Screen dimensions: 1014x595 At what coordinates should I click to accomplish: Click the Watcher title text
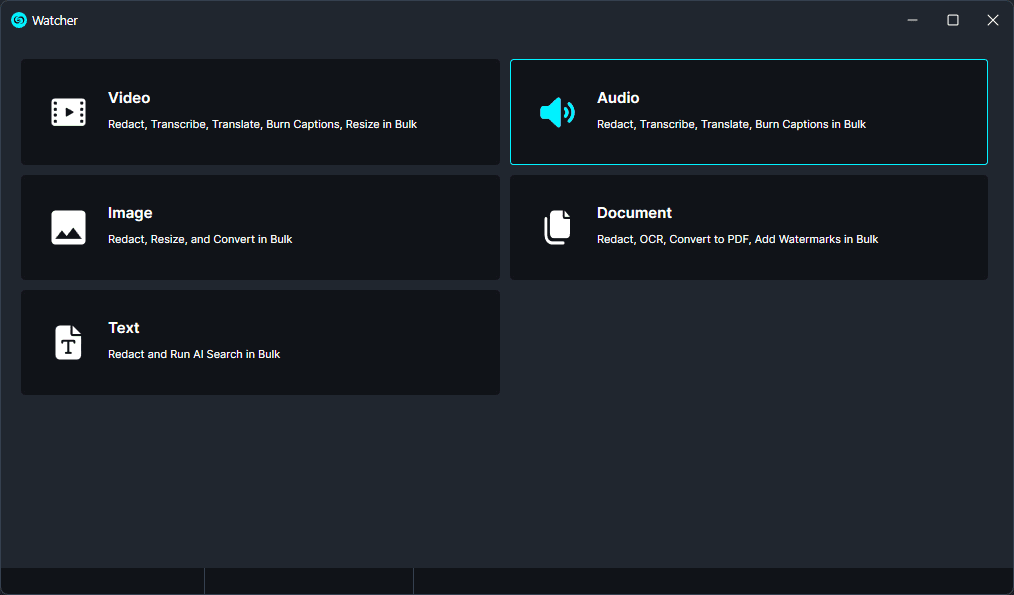coord(55,21)
